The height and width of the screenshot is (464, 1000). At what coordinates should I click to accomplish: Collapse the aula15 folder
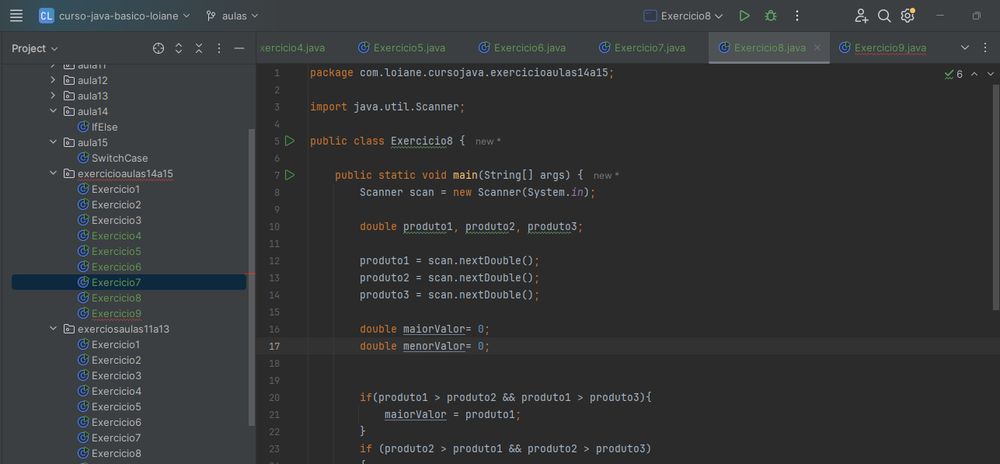tap(54, 142)
